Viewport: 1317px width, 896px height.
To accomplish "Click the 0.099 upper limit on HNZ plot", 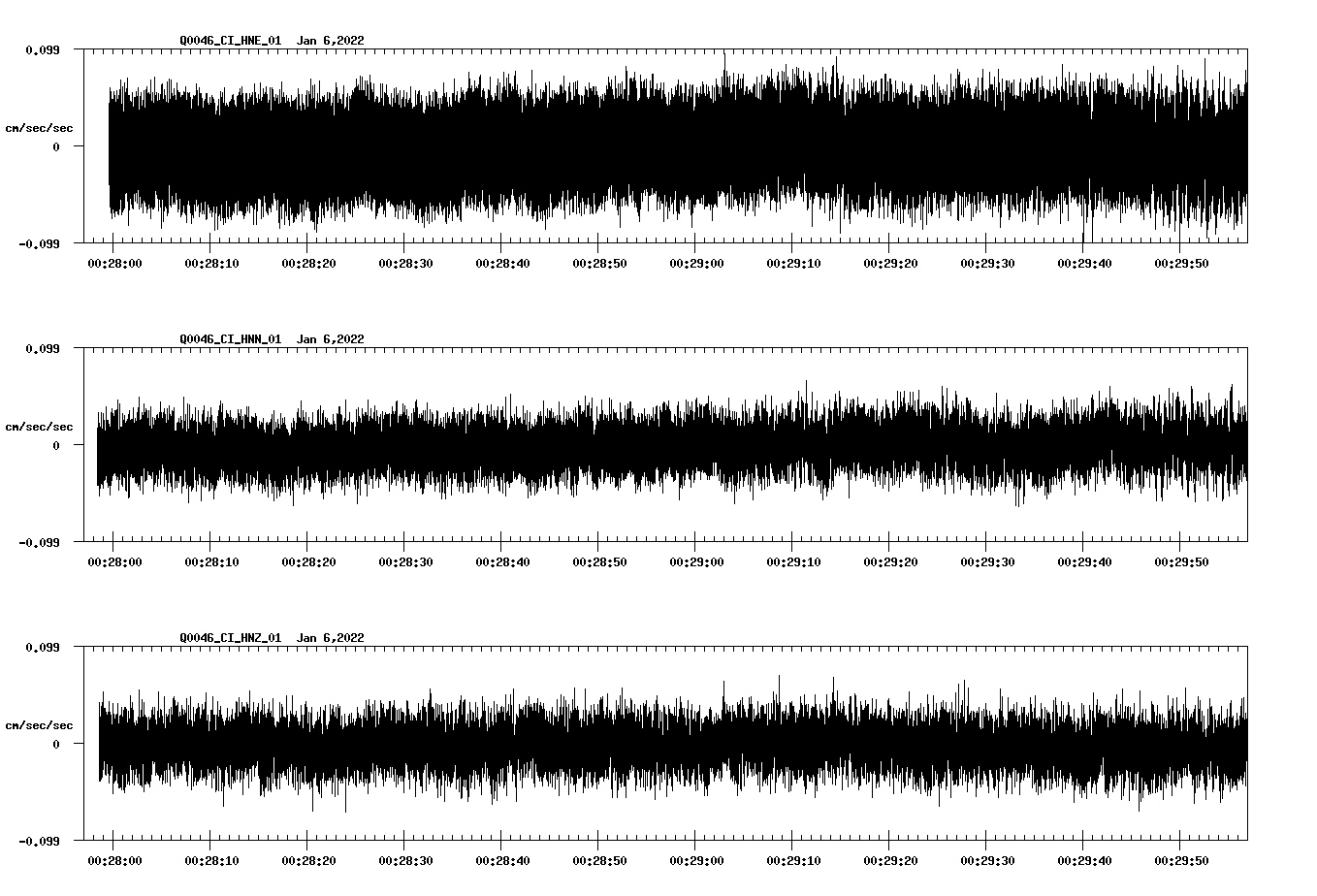I will tap(43, 647).
